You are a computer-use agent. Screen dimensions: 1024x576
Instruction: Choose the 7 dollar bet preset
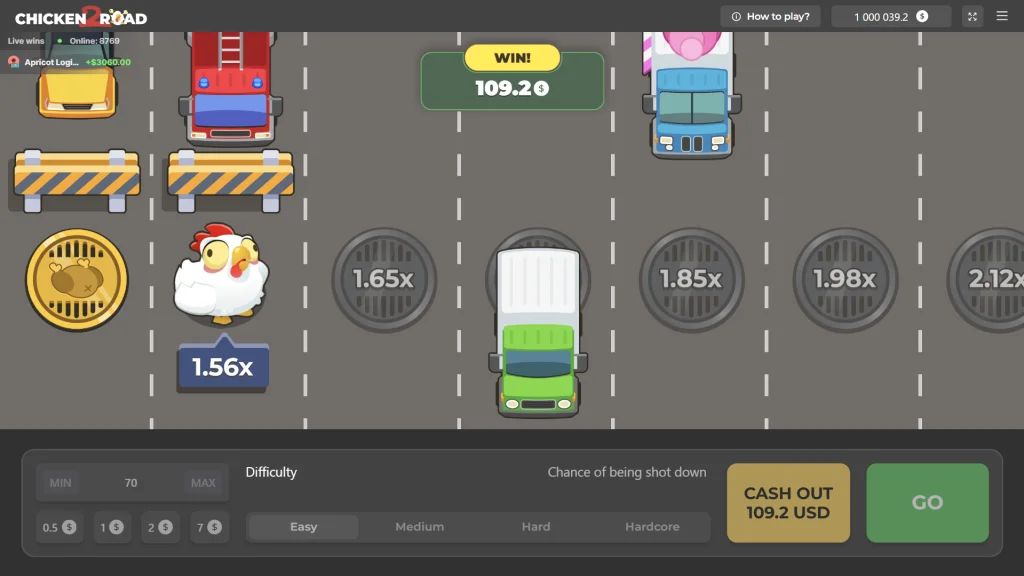pos(209,527)
